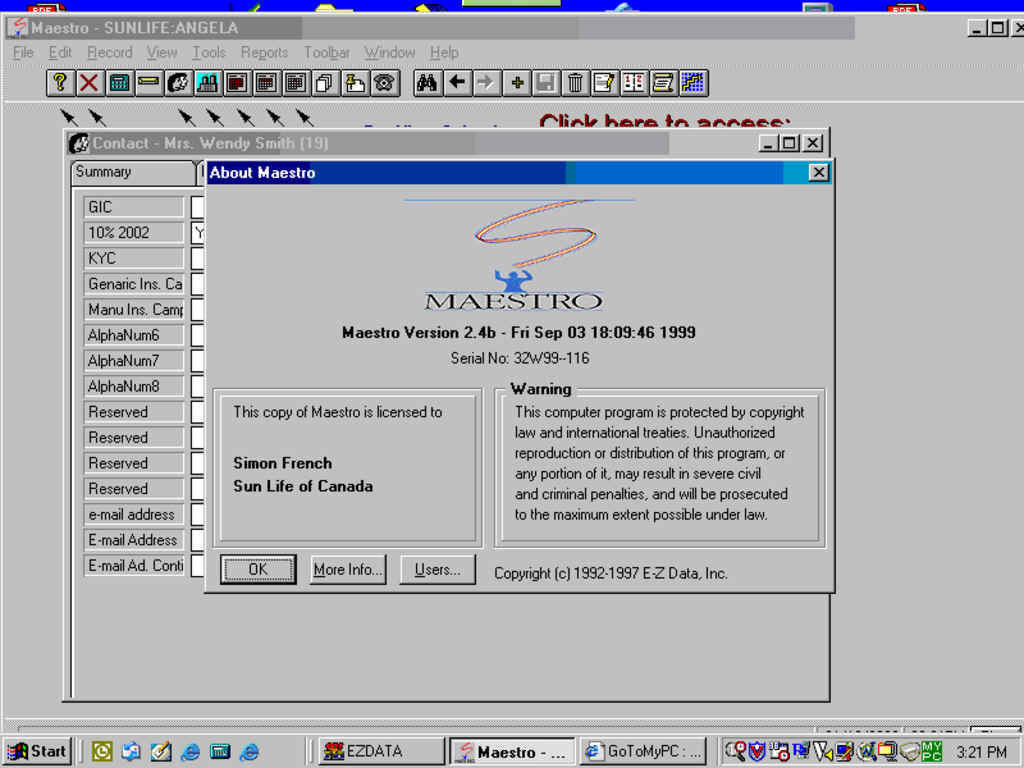1024x768 pixels.
Task: Delete the record with the trash can icon
Action: click(575, 83)
